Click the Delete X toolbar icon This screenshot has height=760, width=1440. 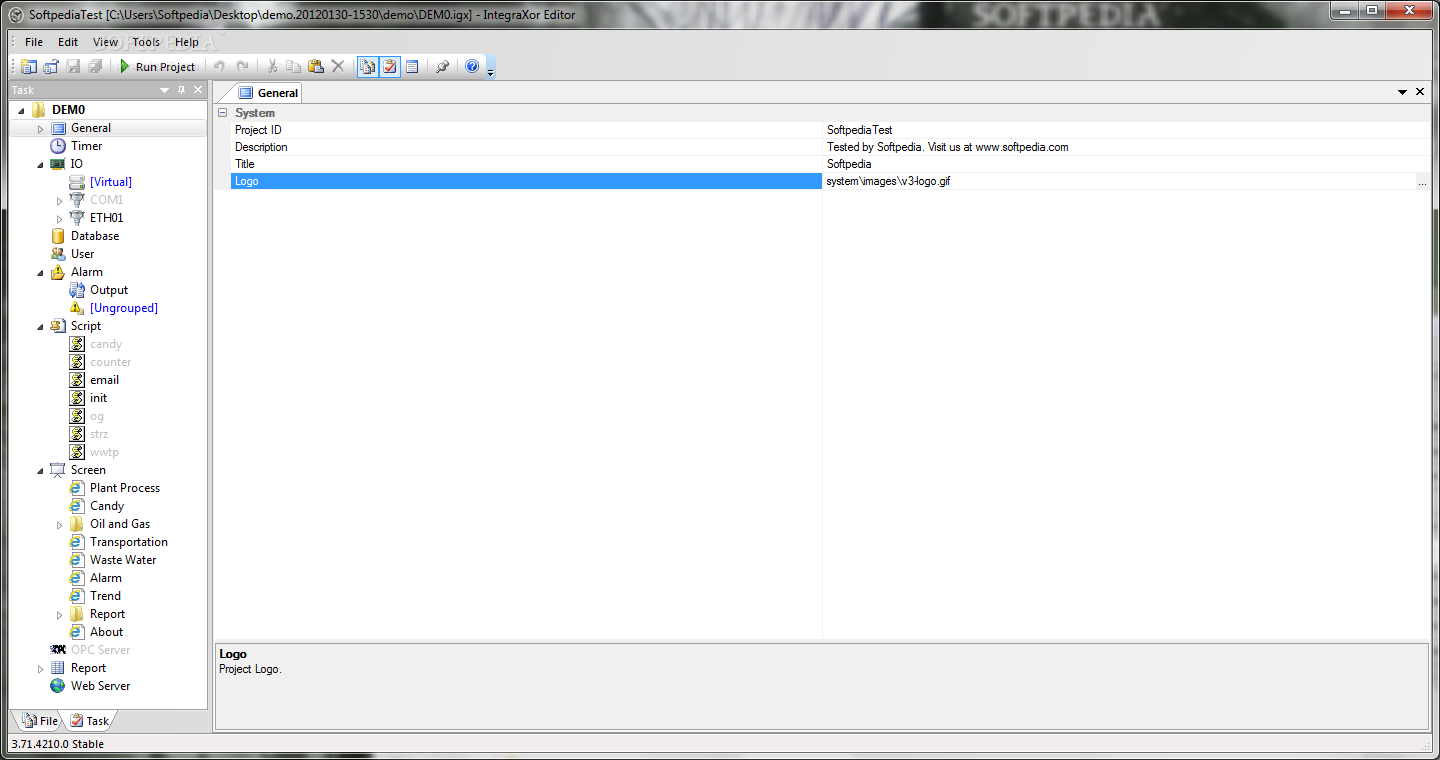click(x=337, y=67)
